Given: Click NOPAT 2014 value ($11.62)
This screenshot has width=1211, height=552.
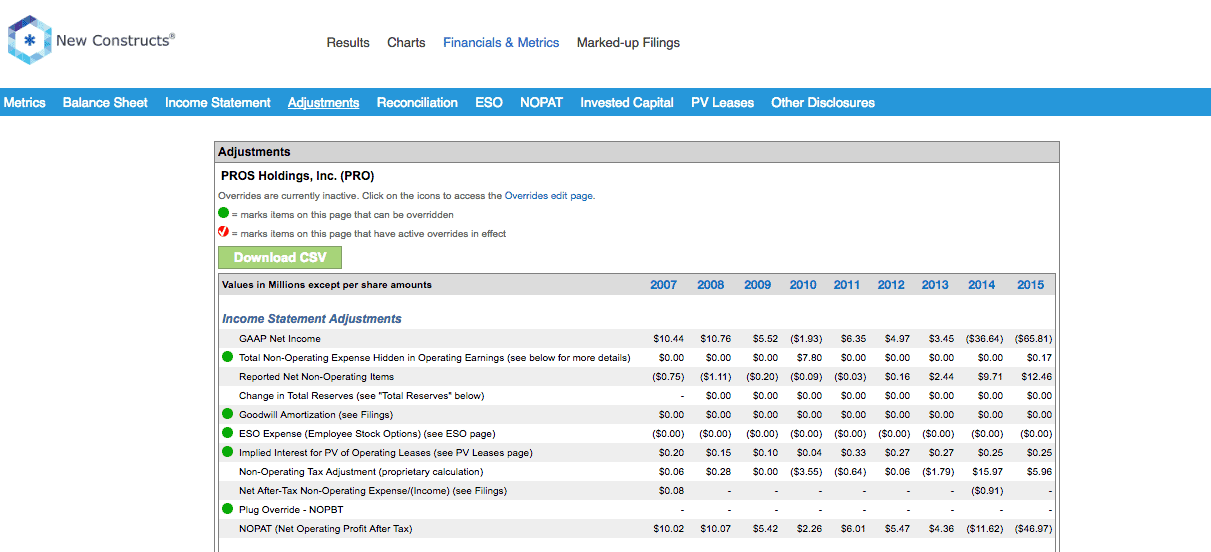Looking at the screenshot, I should tap(985, 528).
